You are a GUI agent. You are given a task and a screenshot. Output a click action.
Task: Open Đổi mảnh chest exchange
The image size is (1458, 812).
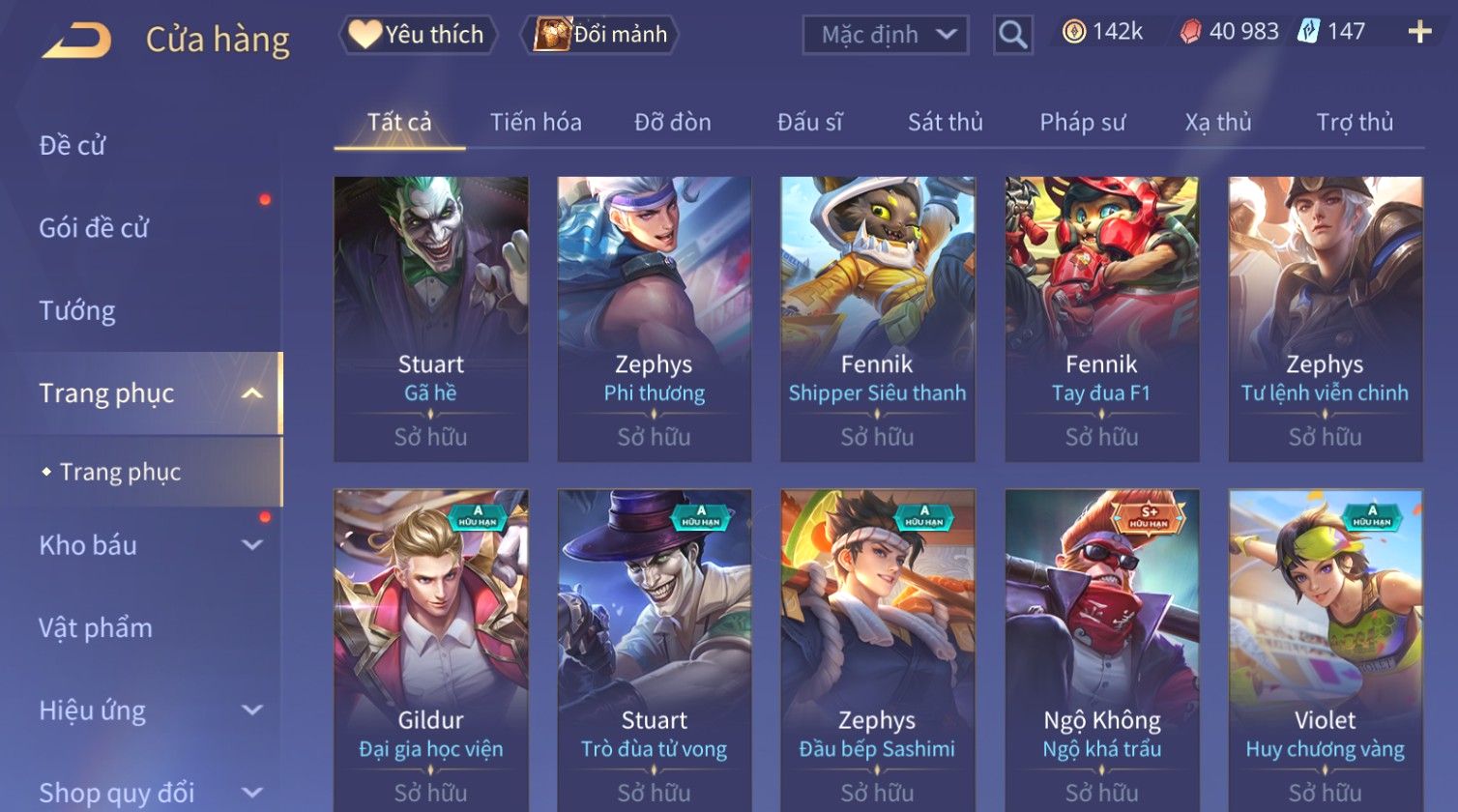(599, 35)
